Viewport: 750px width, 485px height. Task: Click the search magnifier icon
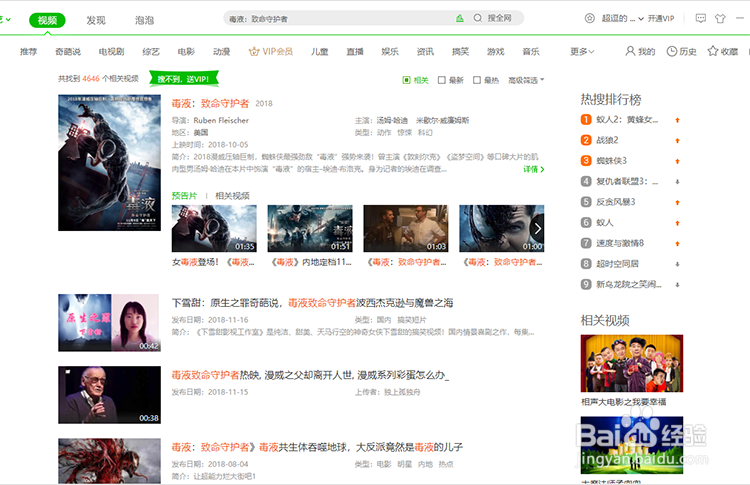click(477, 18)
